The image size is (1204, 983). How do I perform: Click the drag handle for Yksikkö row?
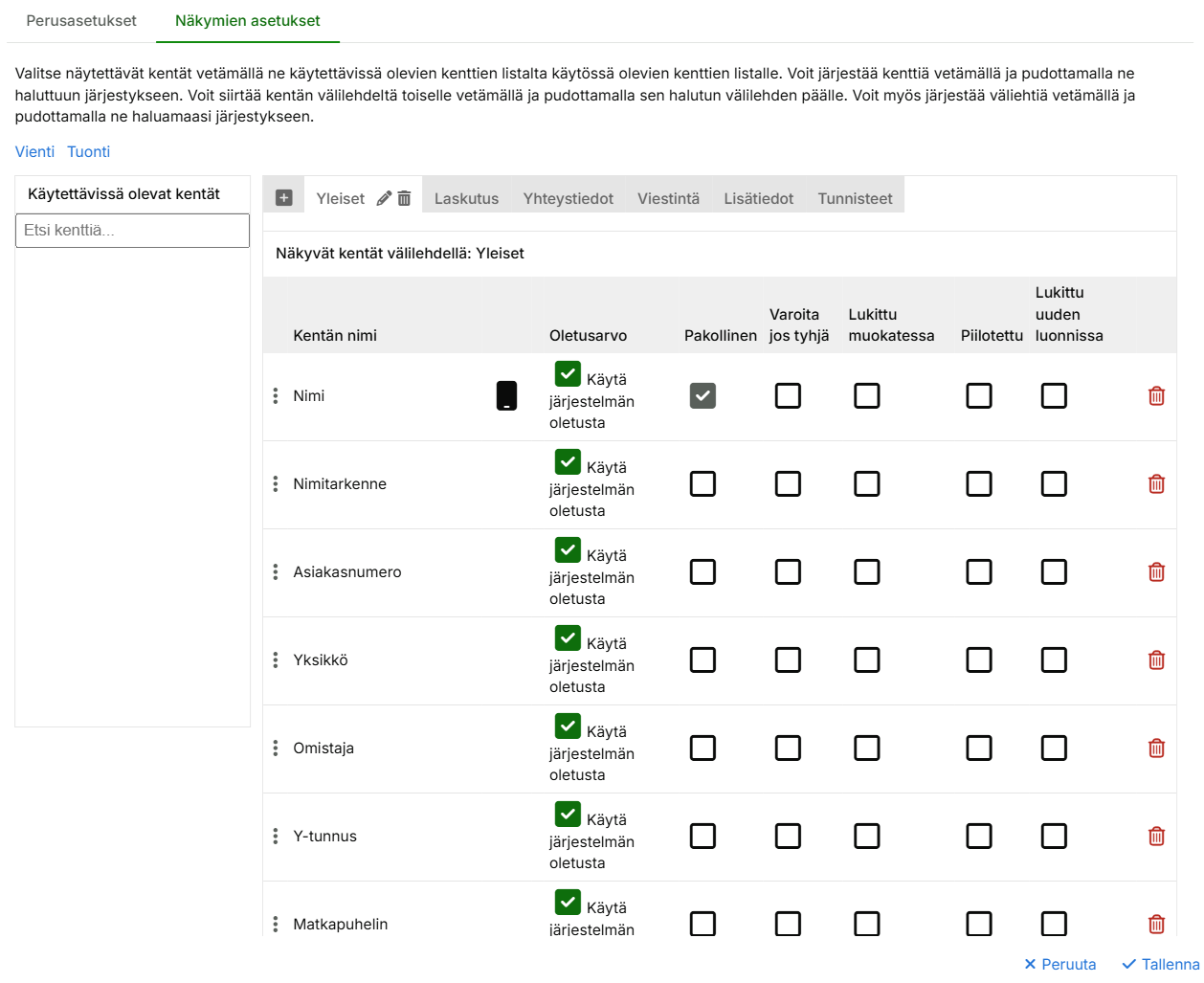point(276,660)
